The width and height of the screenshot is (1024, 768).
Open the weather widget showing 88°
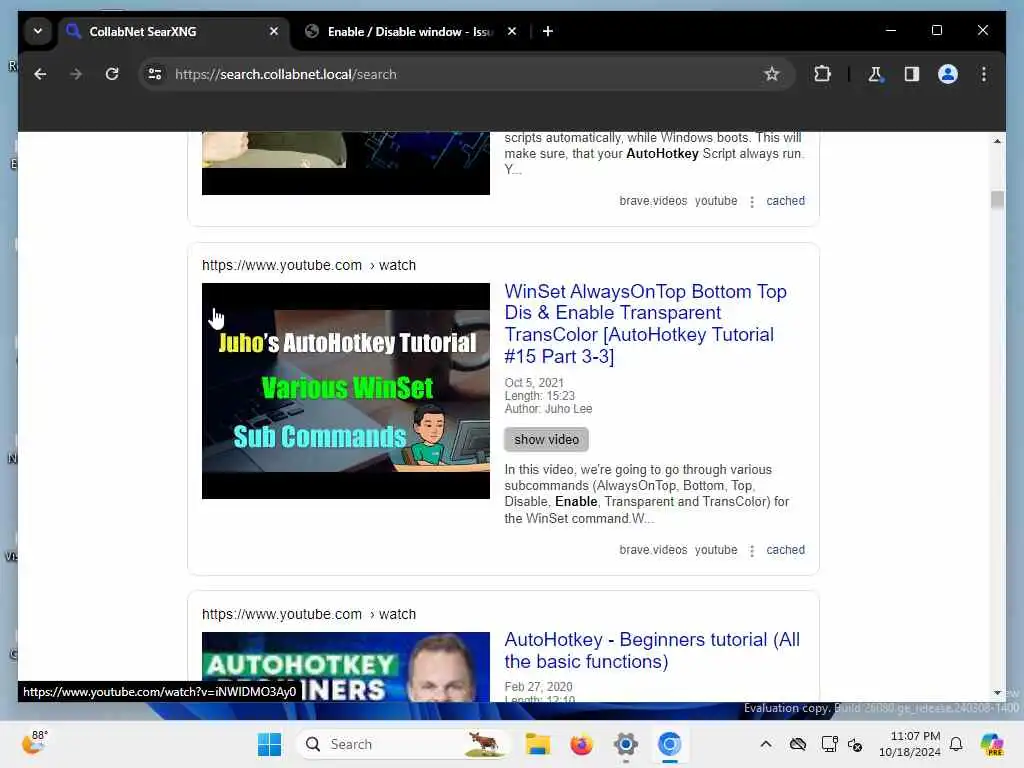coord(35,743)
